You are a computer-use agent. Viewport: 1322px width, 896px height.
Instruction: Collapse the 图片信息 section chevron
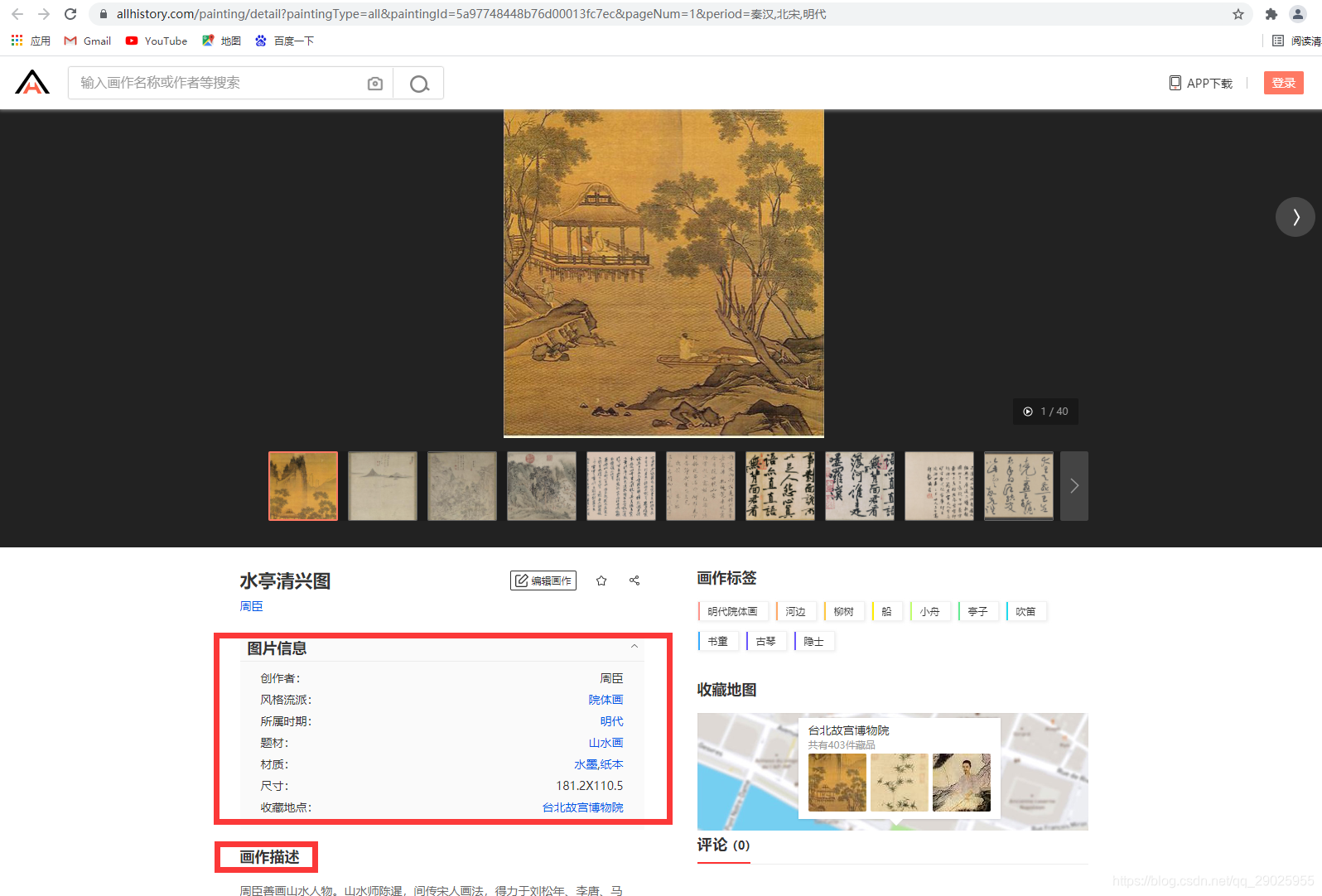(x=634, y=647)
